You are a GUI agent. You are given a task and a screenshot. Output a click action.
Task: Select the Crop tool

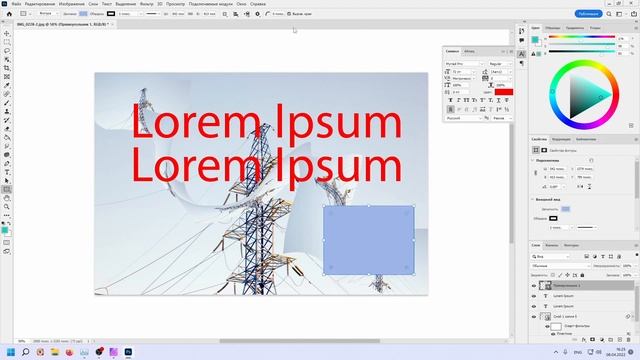[x=7, y=68]
